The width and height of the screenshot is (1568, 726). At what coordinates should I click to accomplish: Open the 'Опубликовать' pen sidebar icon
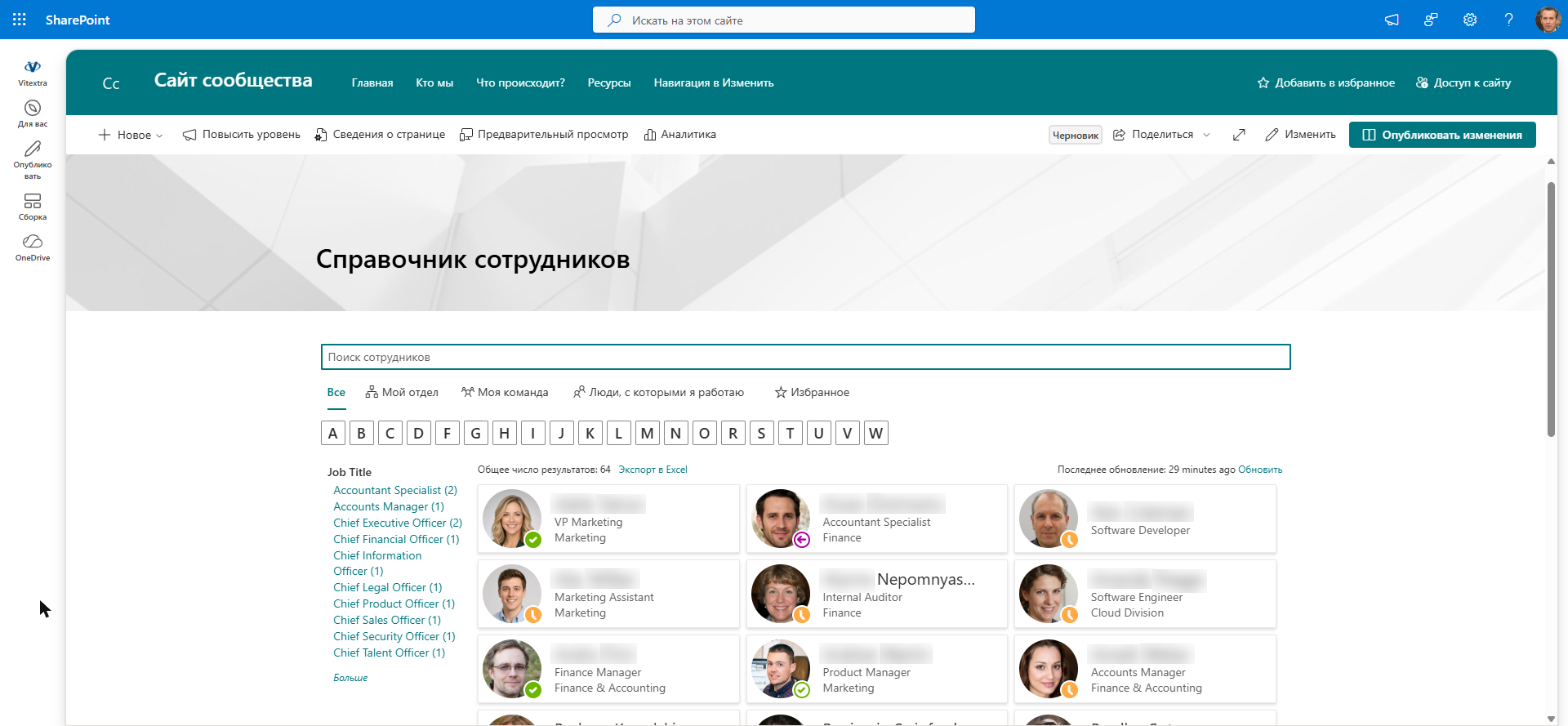(x=32, y=160)
